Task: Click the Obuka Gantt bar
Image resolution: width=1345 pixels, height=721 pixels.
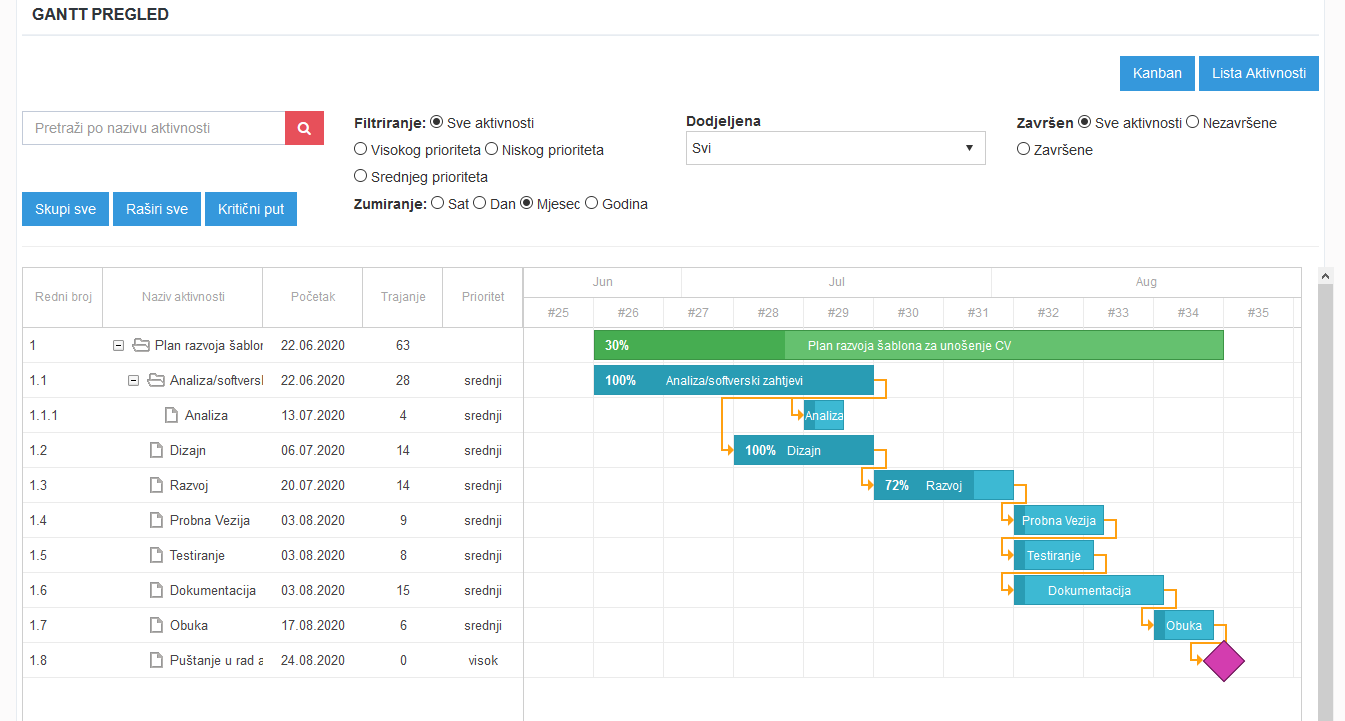Action: (1184, 625)
